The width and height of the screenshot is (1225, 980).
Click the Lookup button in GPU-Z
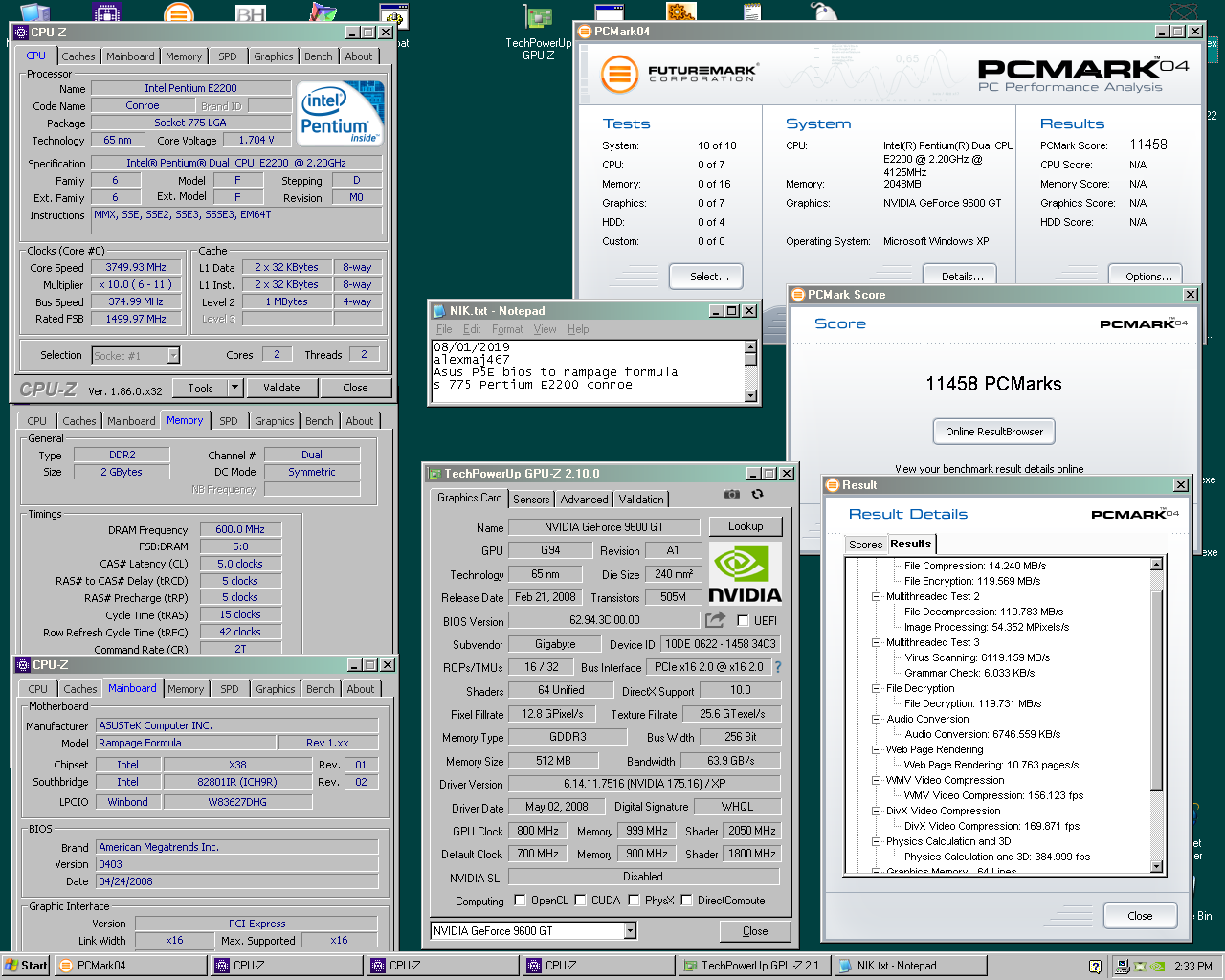tap(746, 526)
